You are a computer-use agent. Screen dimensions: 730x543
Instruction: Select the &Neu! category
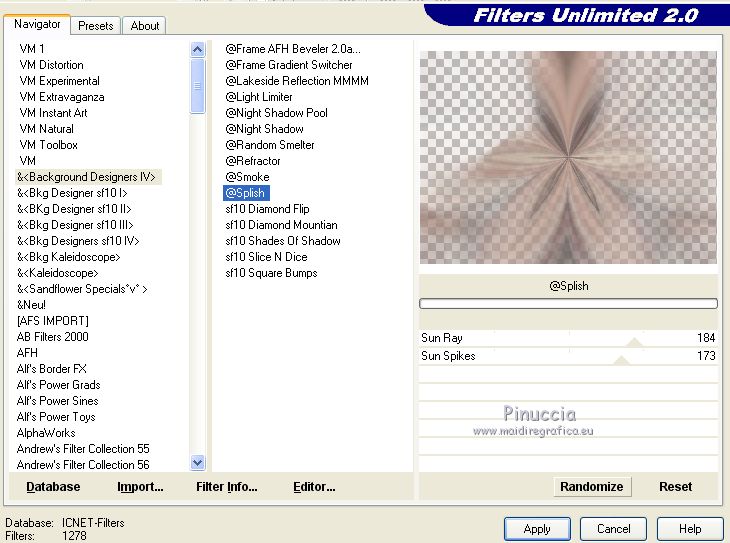click(x=31, y=305)
